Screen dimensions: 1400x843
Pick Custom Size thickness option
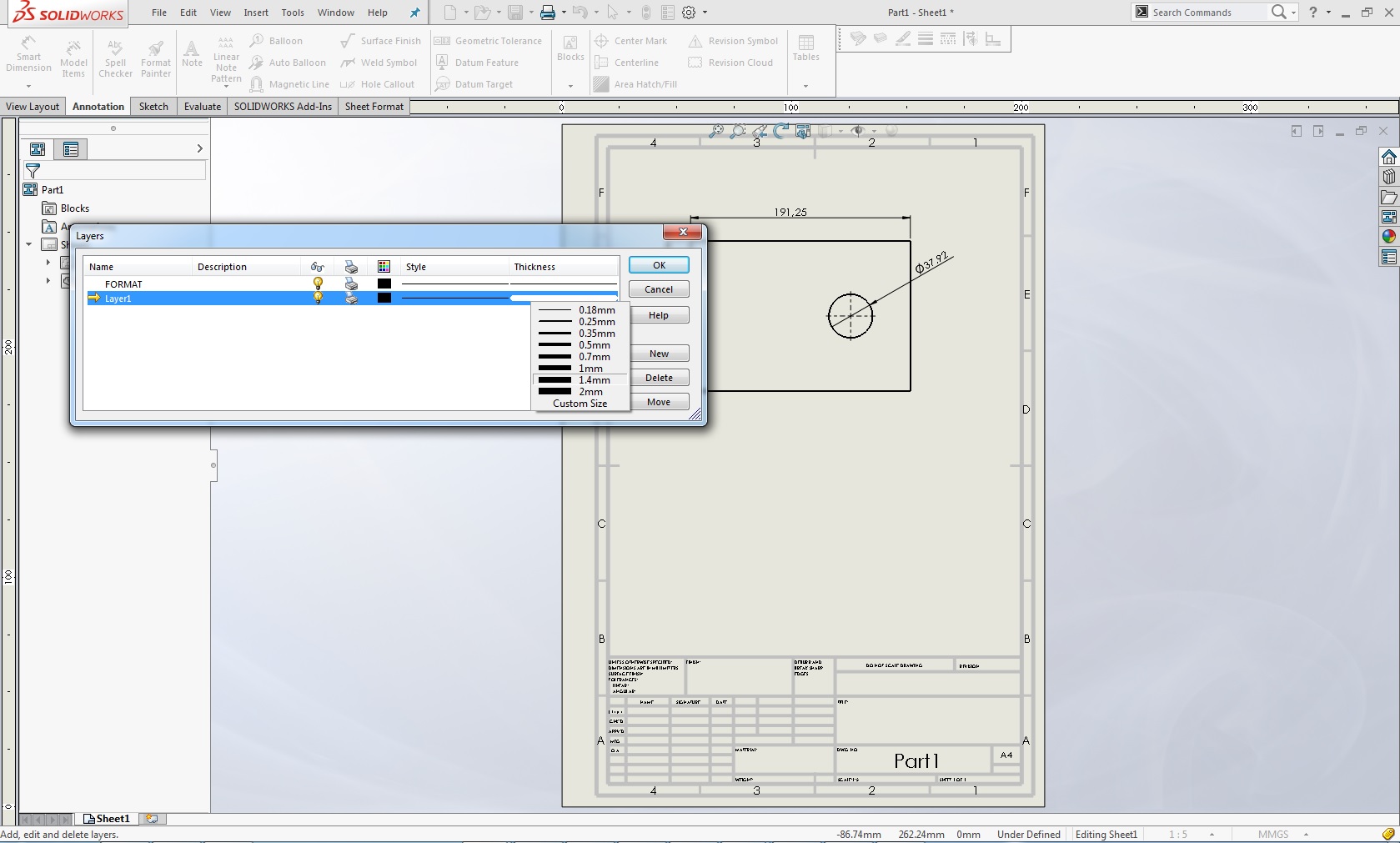pyautogui.click(x=580, y=404)
